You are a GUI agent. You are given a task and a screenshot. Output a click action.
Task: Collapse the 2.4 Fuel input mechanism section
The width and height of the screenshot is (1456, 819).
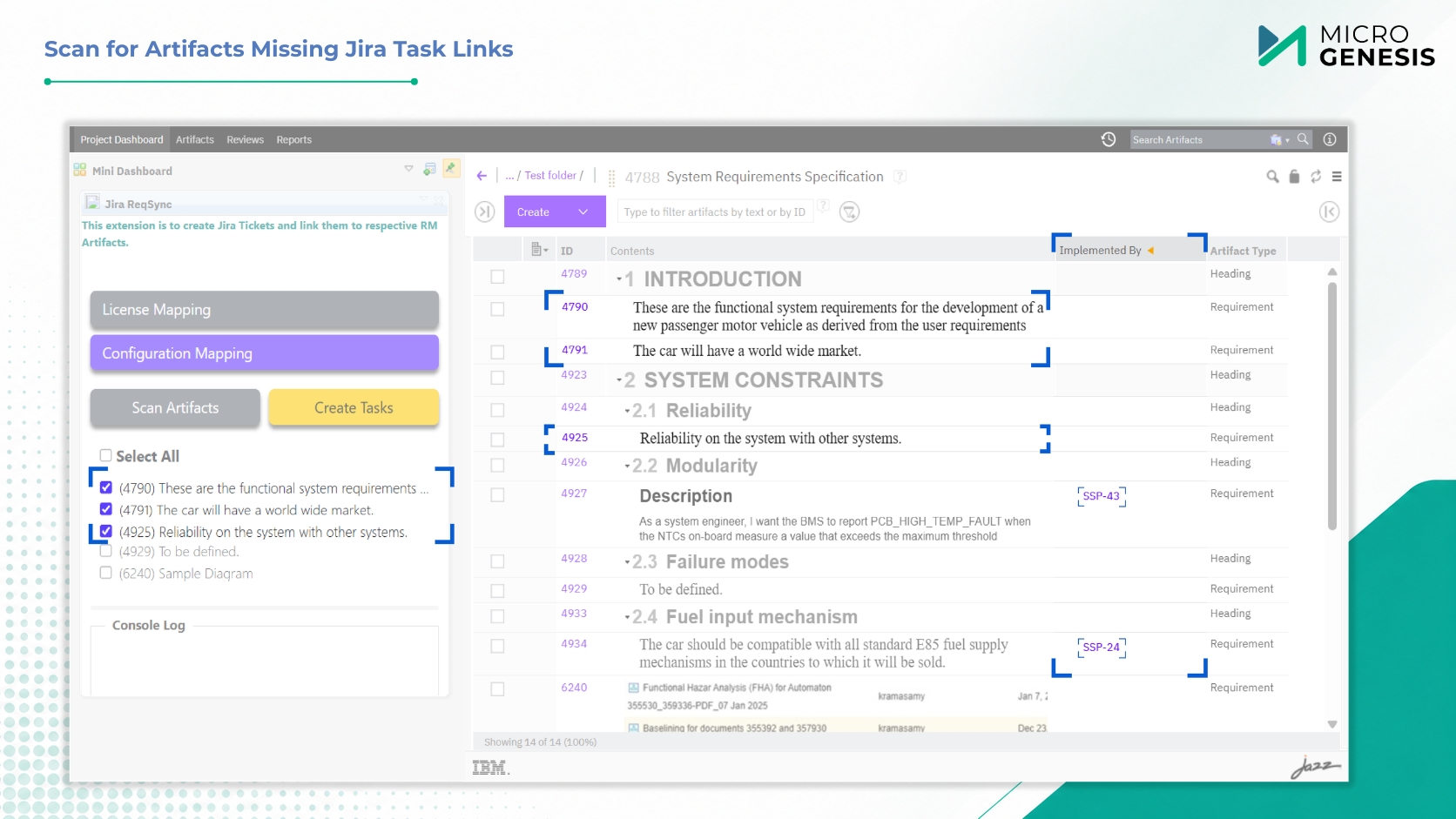pyautogui.click(x=627, y=617)
